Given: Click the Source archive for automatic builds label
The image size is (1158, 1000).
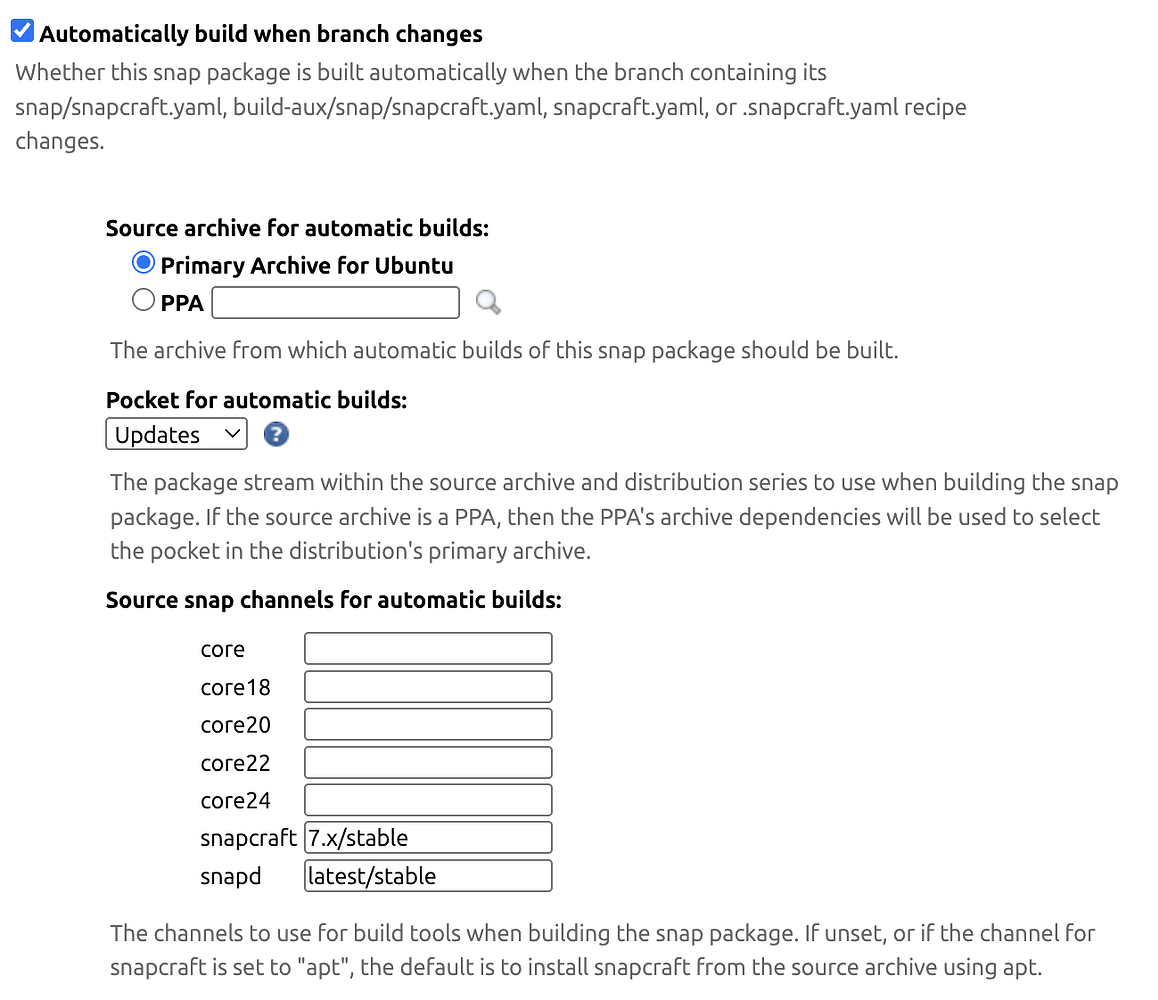Looking at the screenshot, I should coord(297,227).
